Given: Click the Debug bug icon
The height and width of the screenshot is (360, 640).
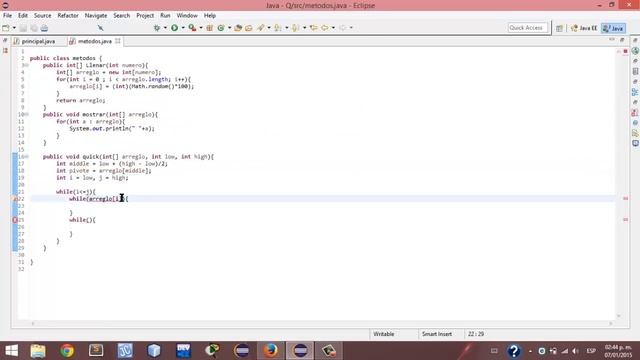Looking at the screenshot, I should click(x=157, y=28).
